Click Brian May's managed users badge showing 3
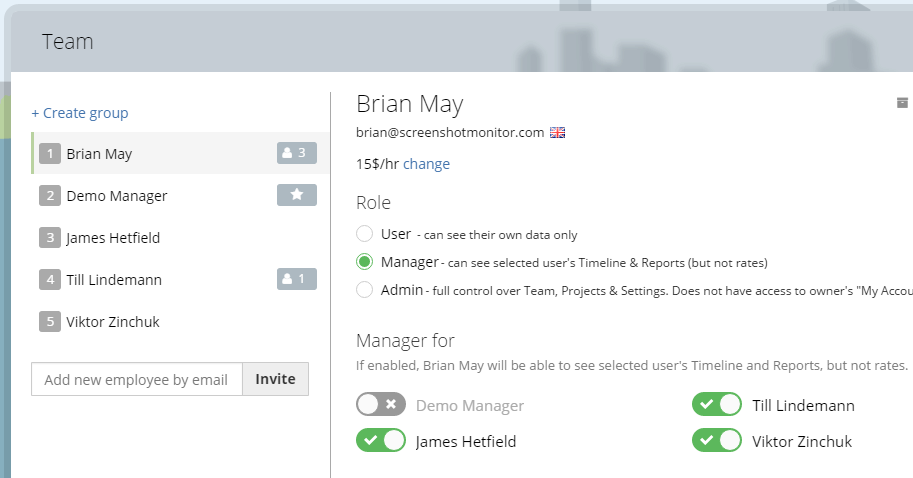 [296, 153]
